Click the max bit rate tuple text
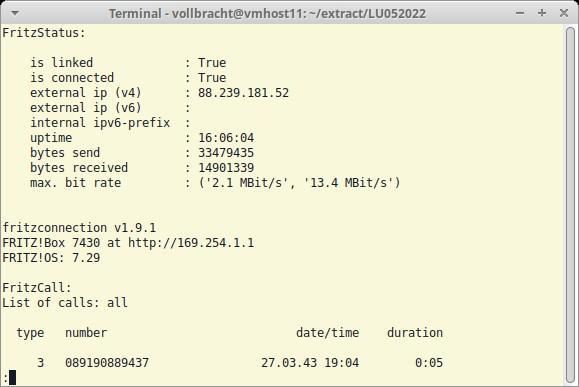Viewport: 579px width, 387px height. point(299,183)
